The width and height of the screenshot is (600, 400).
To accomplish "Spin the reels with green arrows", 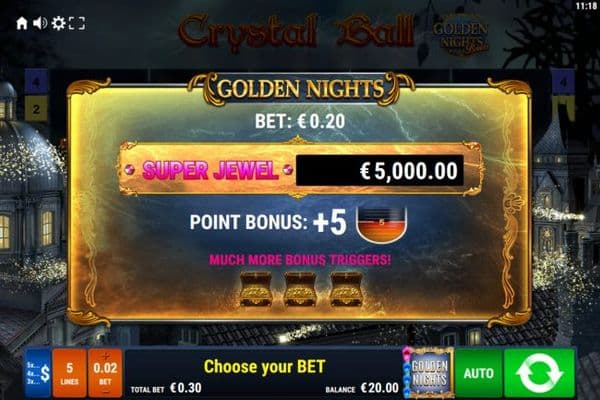I will coord(540,373).
